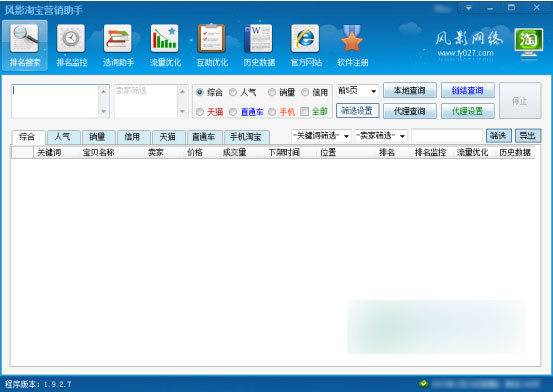553x392 pixels.
Task: Click the 本地查询 button
Action: point(410,91)
